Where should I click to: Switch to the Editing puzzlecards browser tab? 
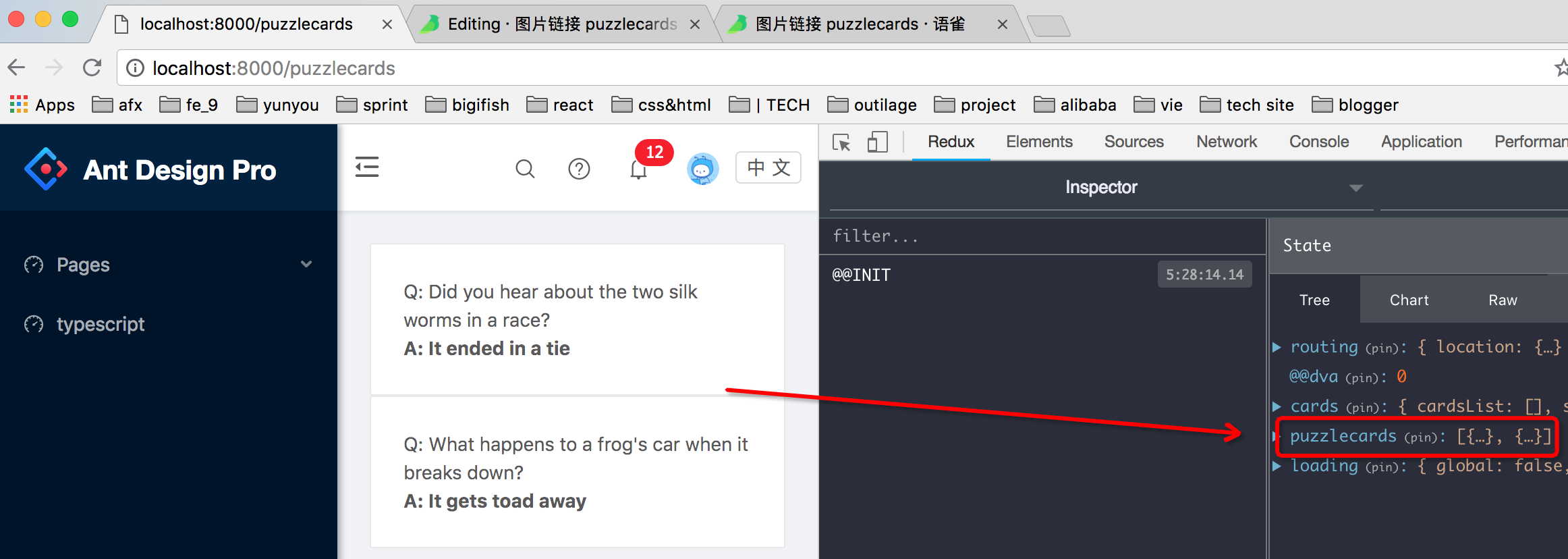point(562,24)
